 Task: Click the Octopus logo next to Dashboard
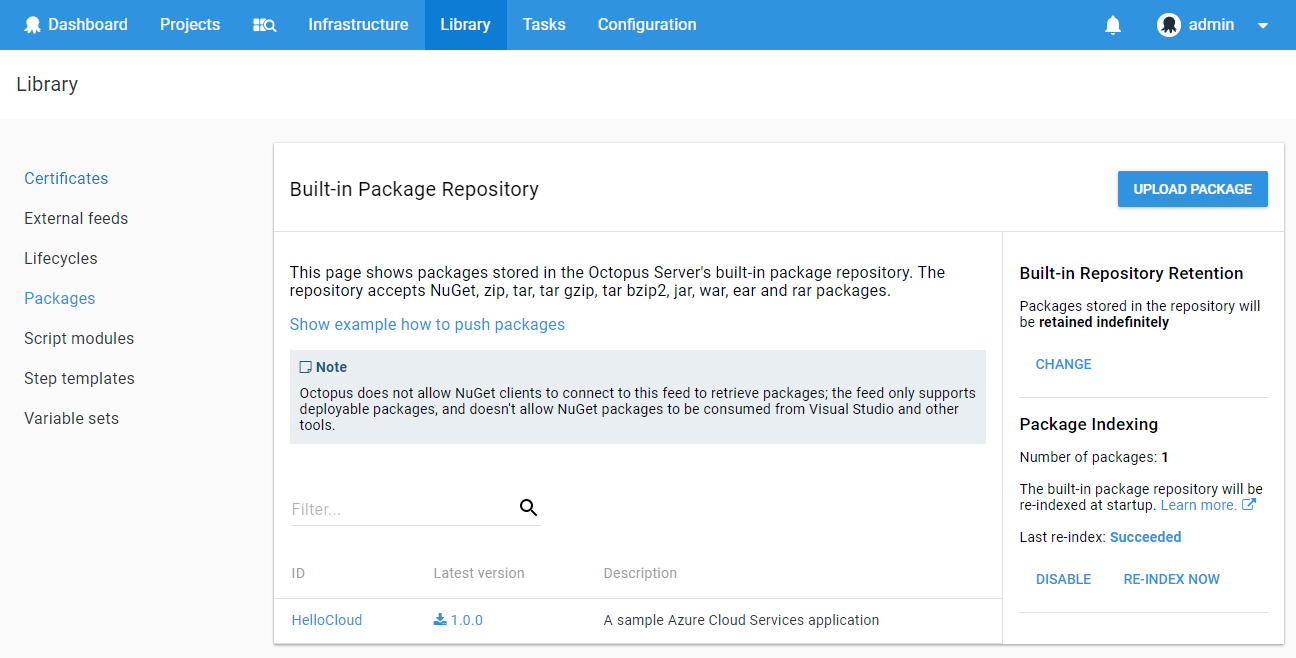point(32,24)
